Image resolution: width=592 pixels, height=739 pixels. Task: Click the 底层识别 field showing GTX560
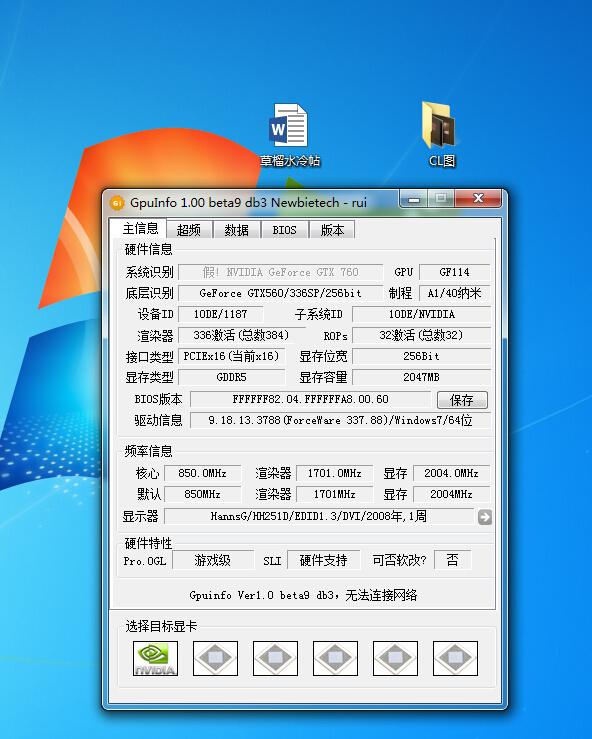pos(280,293)
